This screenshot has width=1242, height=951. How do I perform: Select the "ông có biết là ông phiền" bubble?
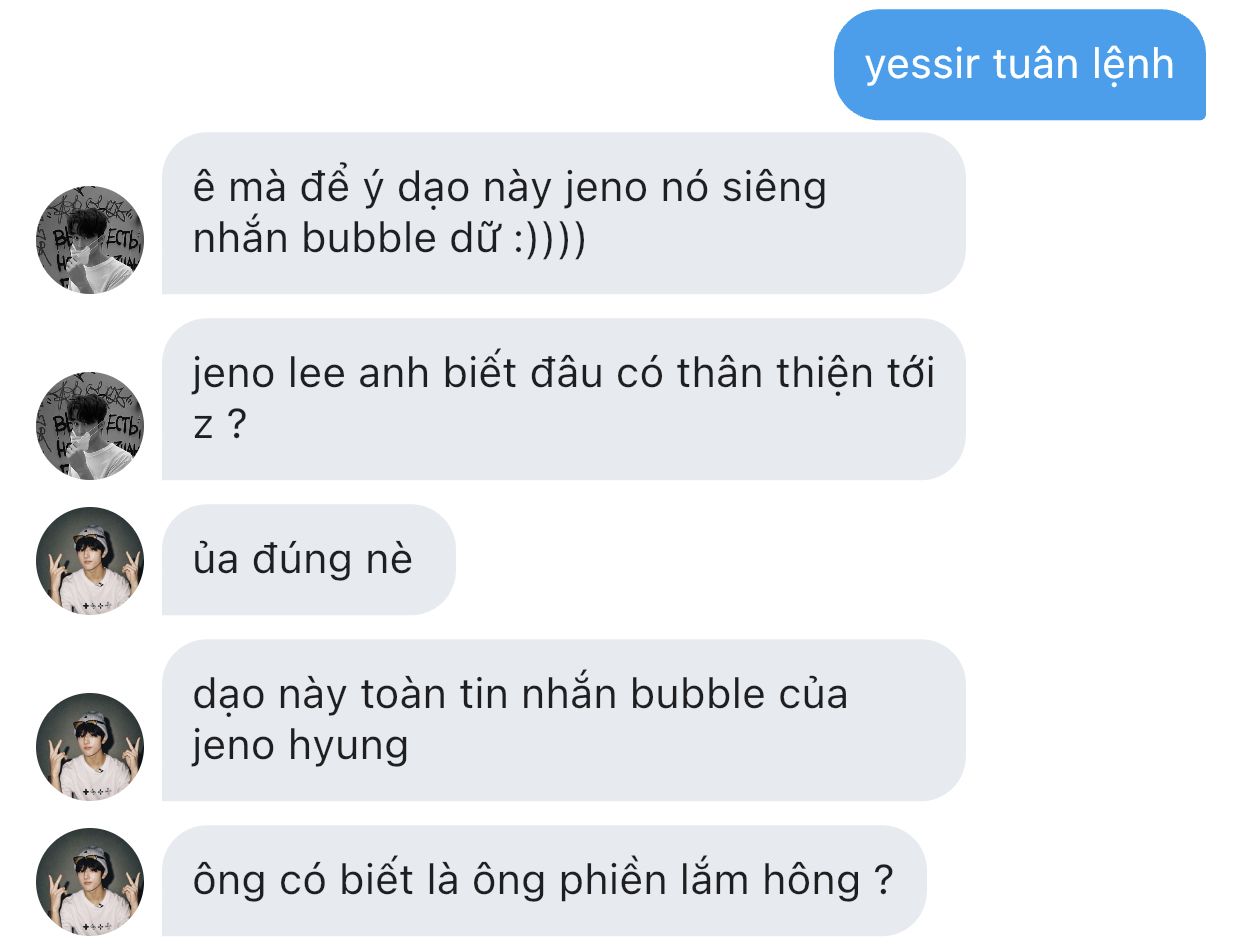point(544,881)
